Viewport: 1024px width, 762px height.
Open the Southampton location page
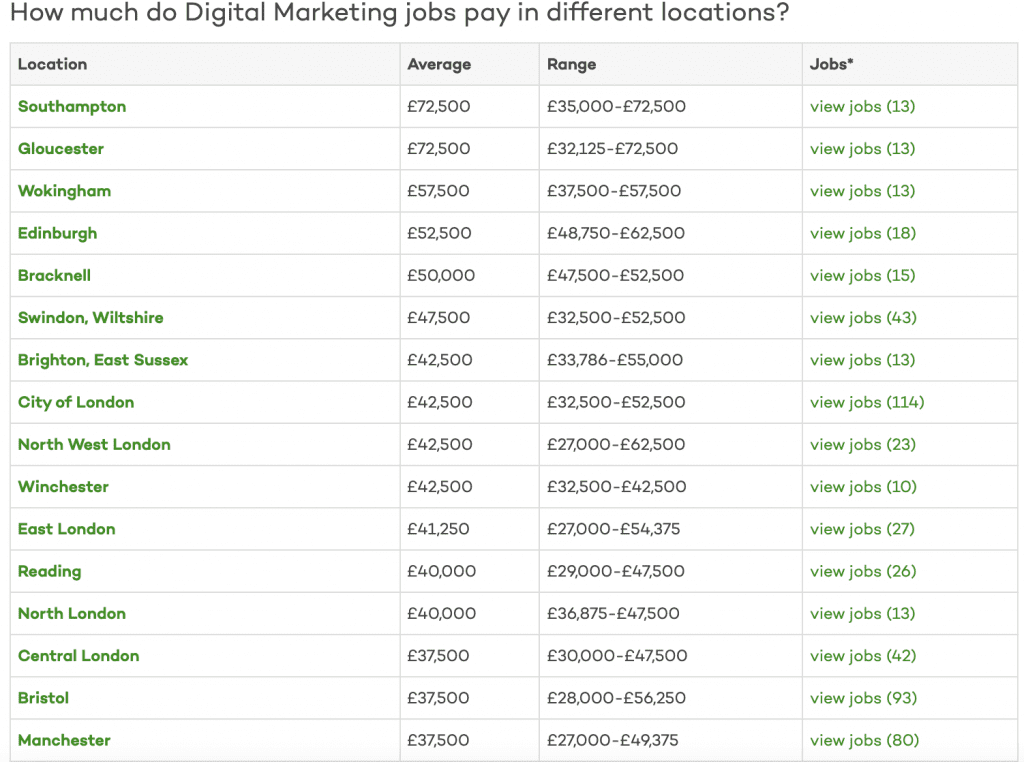coord(72,106)
